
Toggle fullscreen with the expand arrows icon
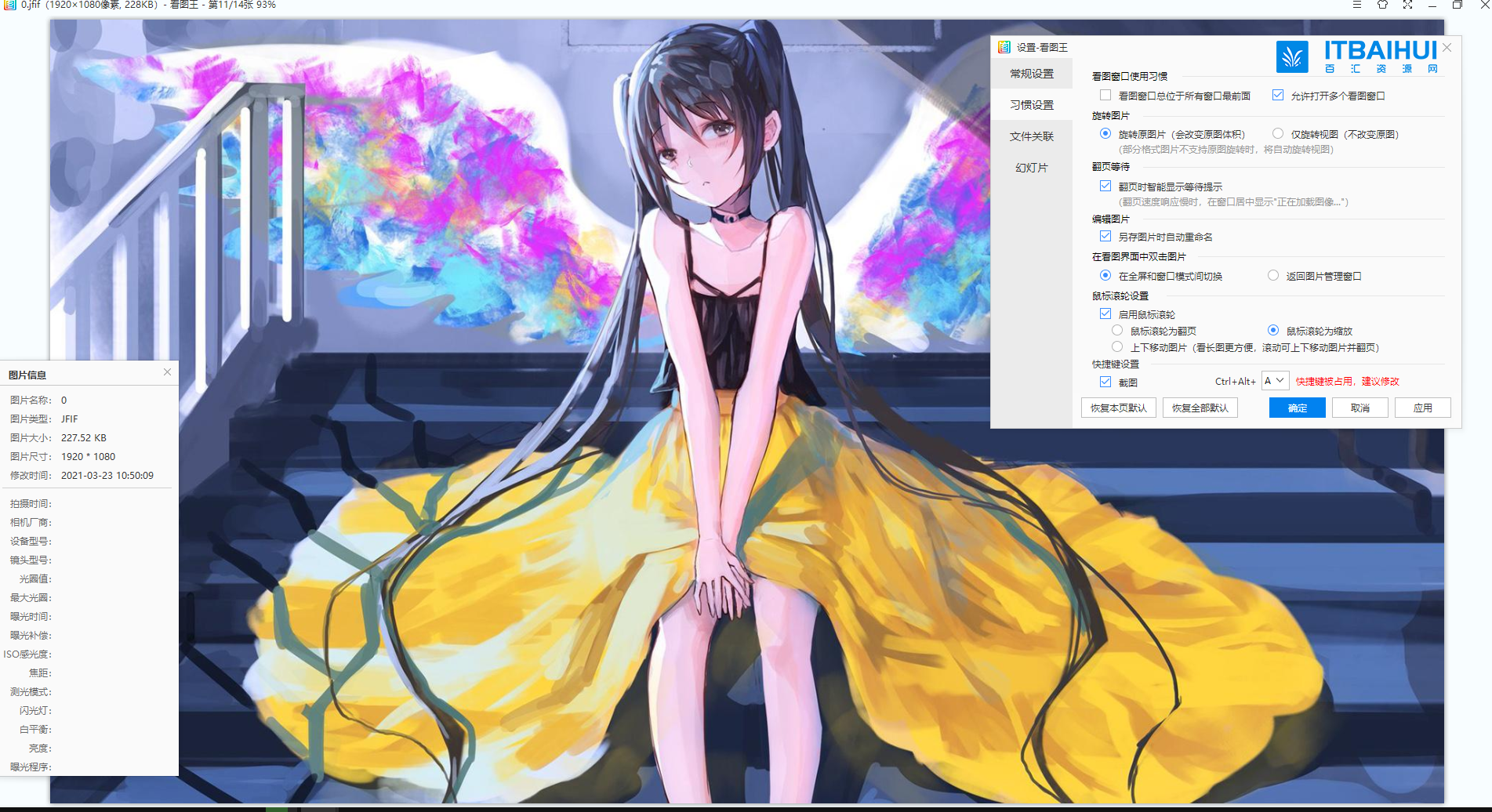click(x=1407, y=5)
